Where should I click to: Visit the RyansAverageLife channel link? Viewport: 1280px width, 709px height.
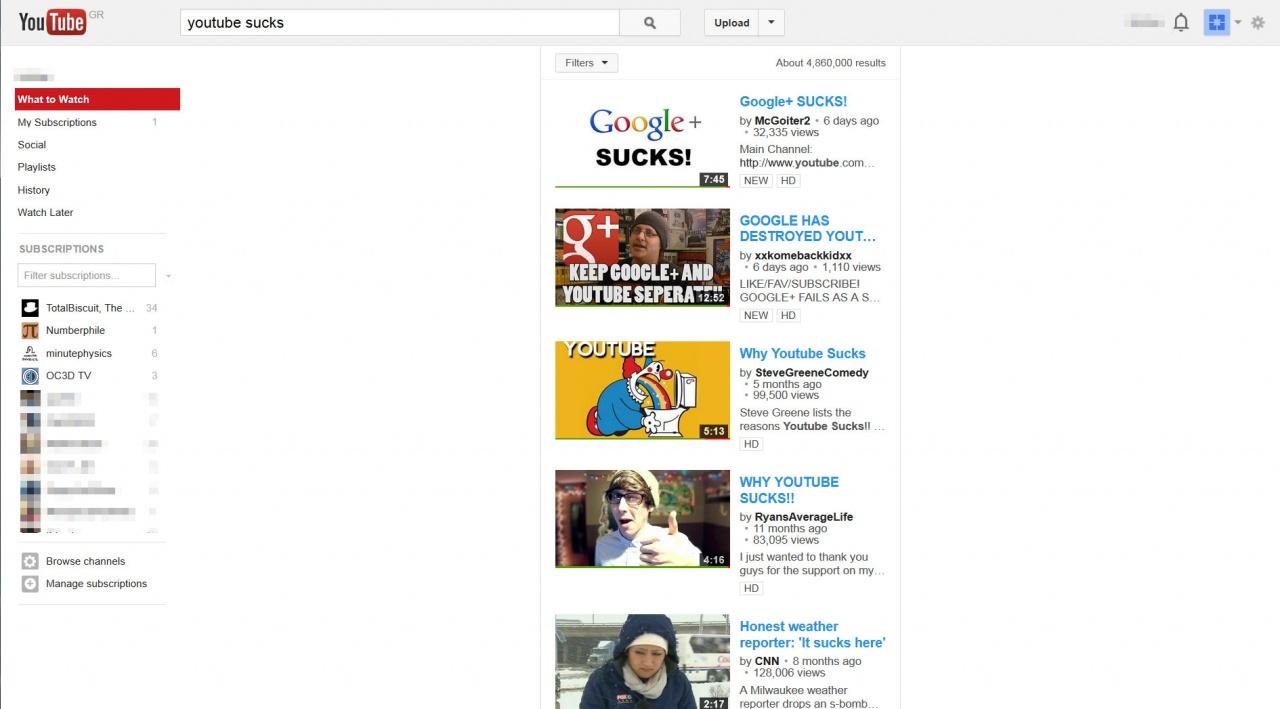[804, 517]
